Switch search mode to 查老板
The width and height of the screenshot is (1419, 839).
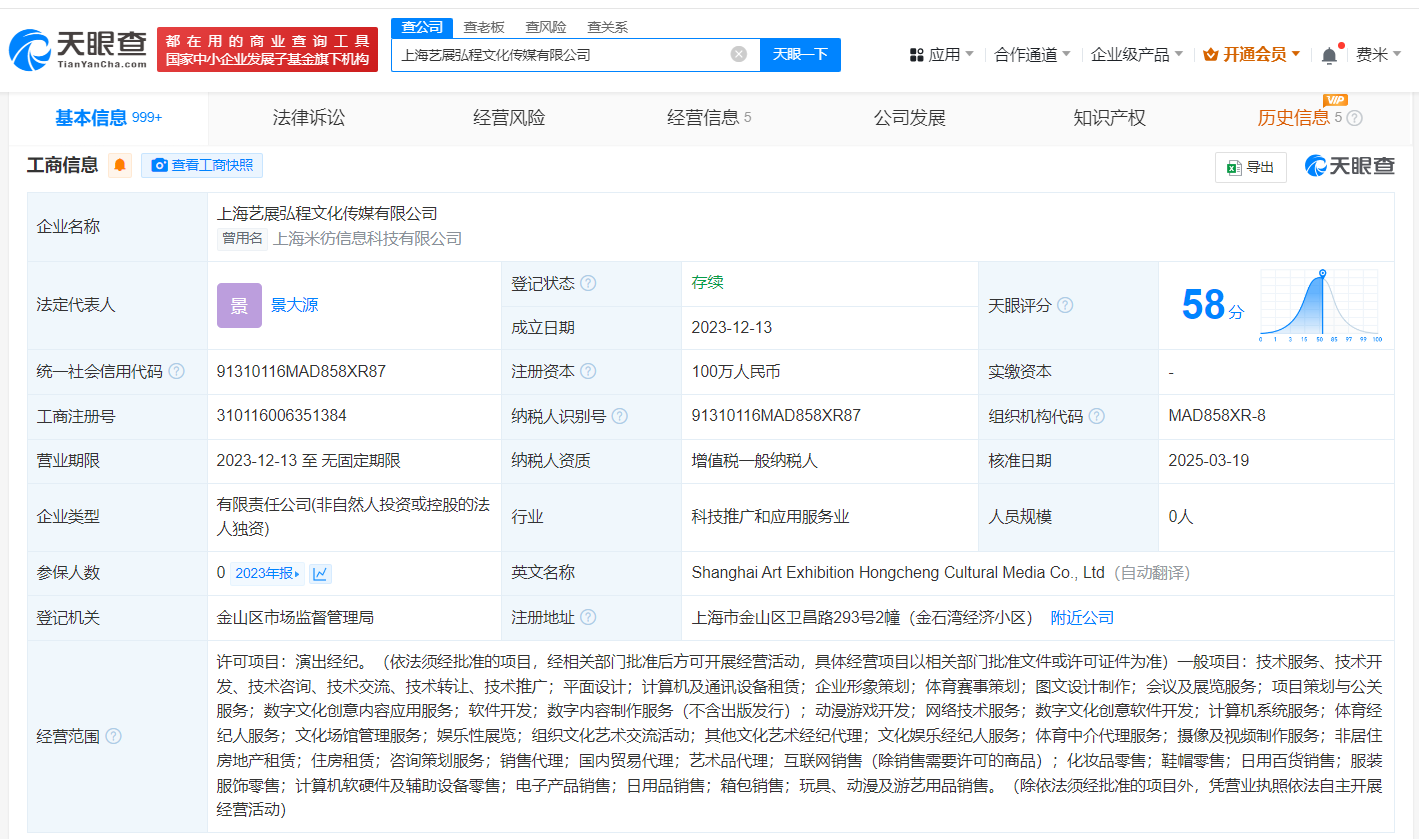(484, 27)
